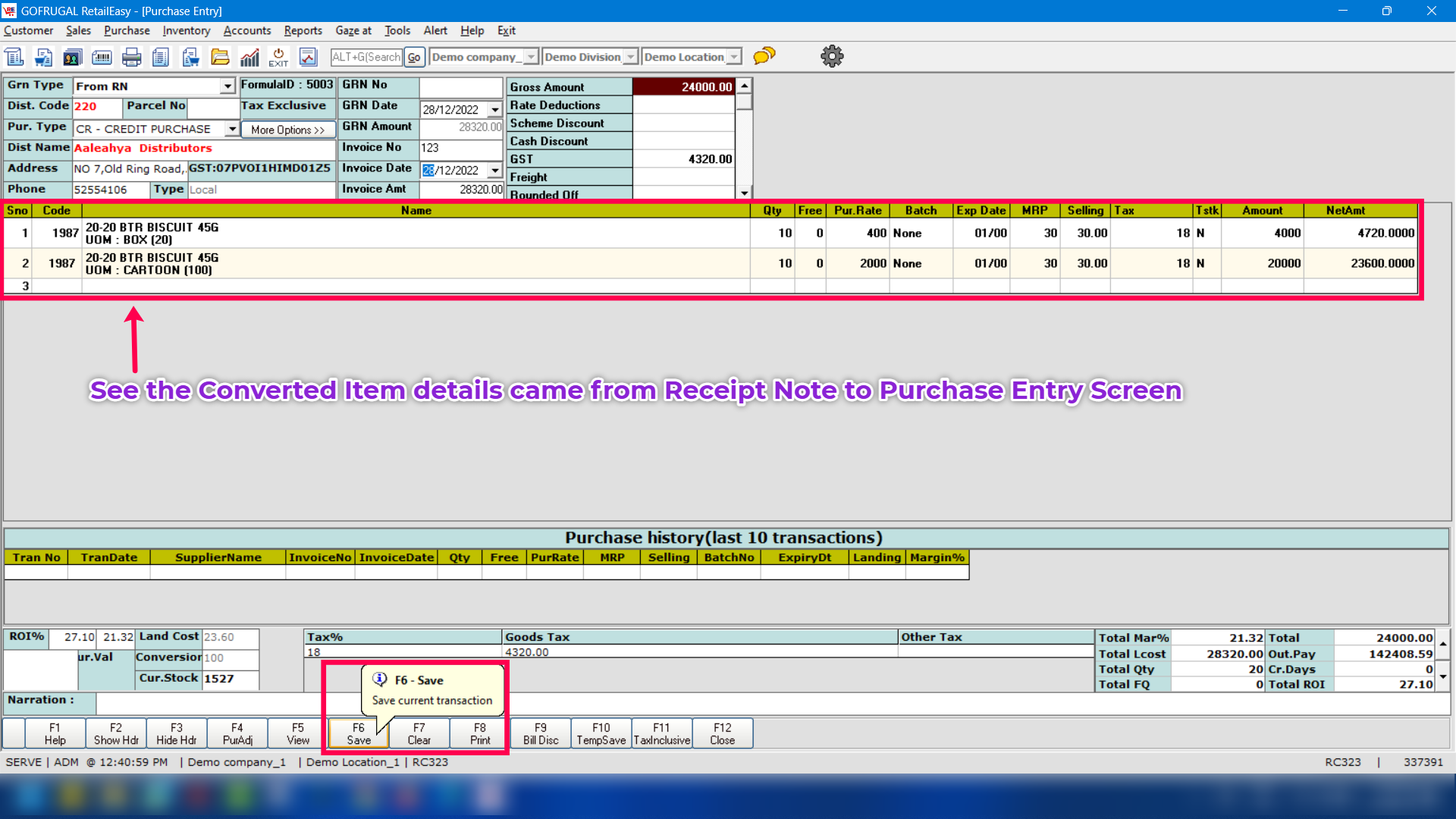This screenshot has height=819, width=1456.
Task: Open the Inventory menu
Action: (186, 30)
